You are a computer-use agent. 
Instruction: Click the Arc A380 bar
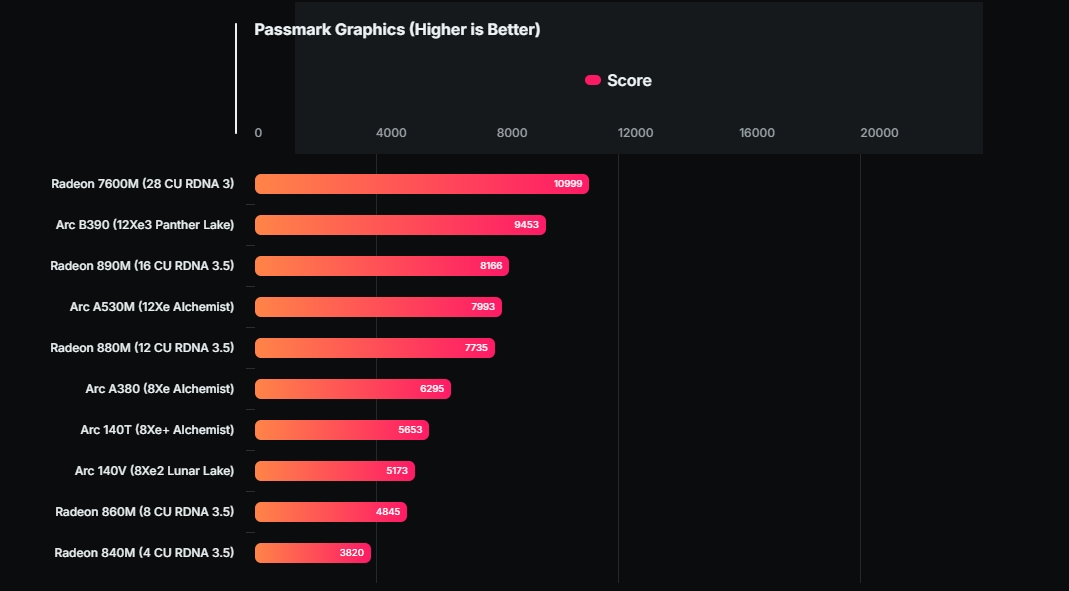pos(352,389)
